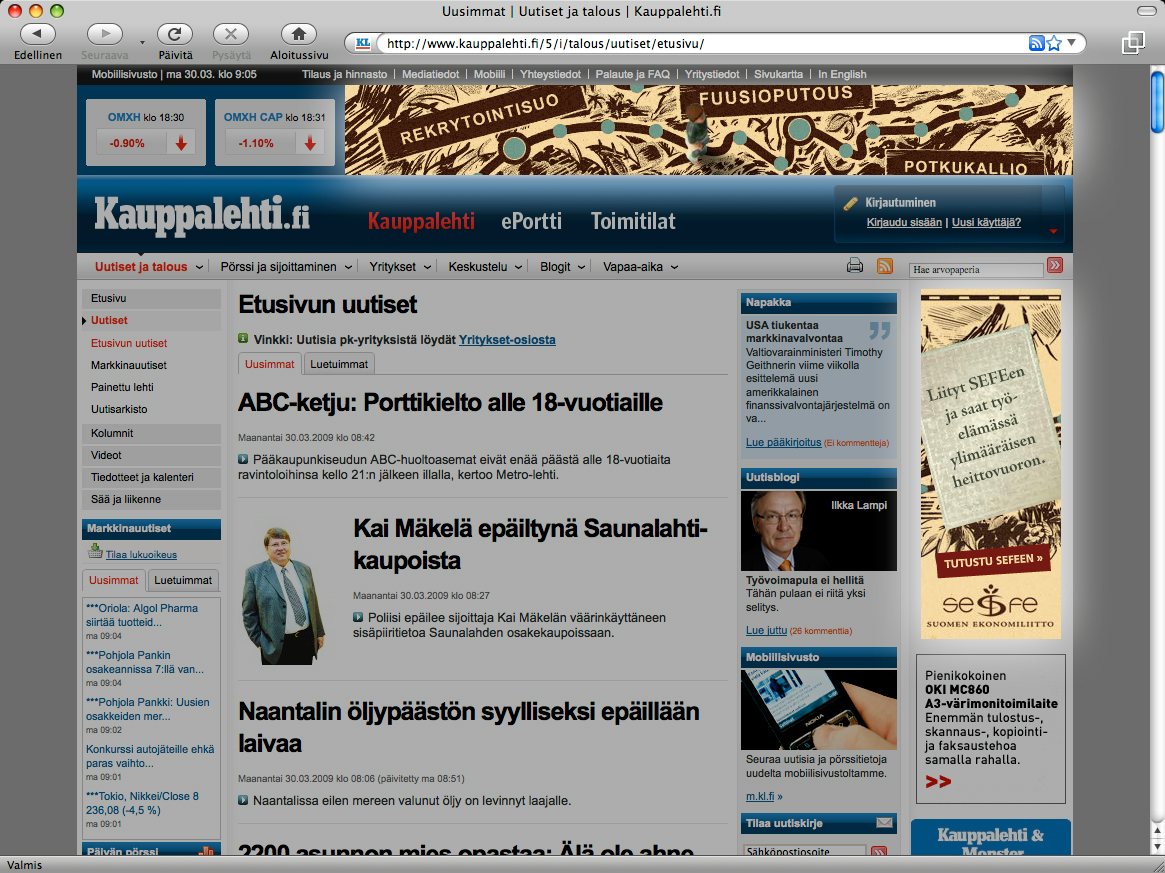Expand the Keskustelu navigation menu

(519, 267)
